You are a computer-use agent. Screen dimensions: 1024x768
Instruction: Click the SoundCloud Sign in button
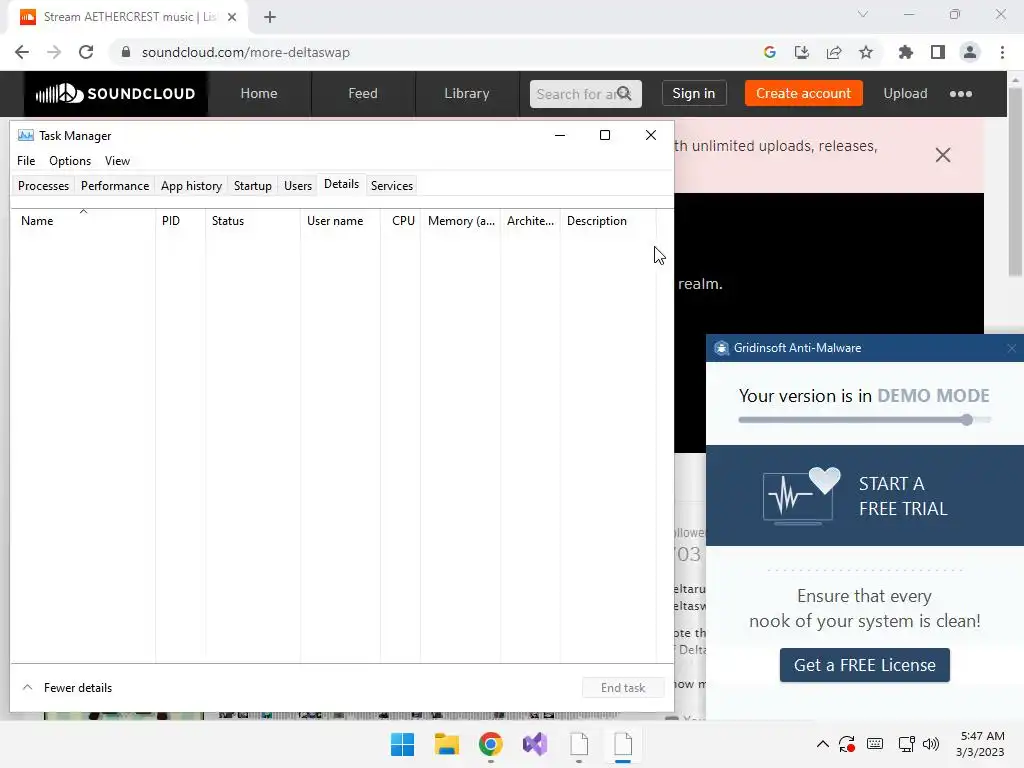tap(694, 93)
